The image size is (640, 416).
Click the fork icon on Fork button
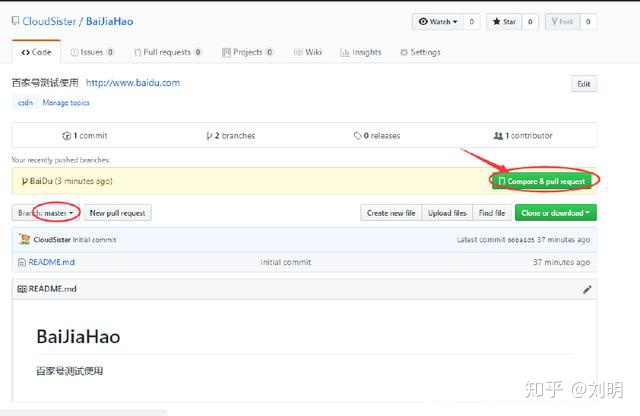coord(554,21)
